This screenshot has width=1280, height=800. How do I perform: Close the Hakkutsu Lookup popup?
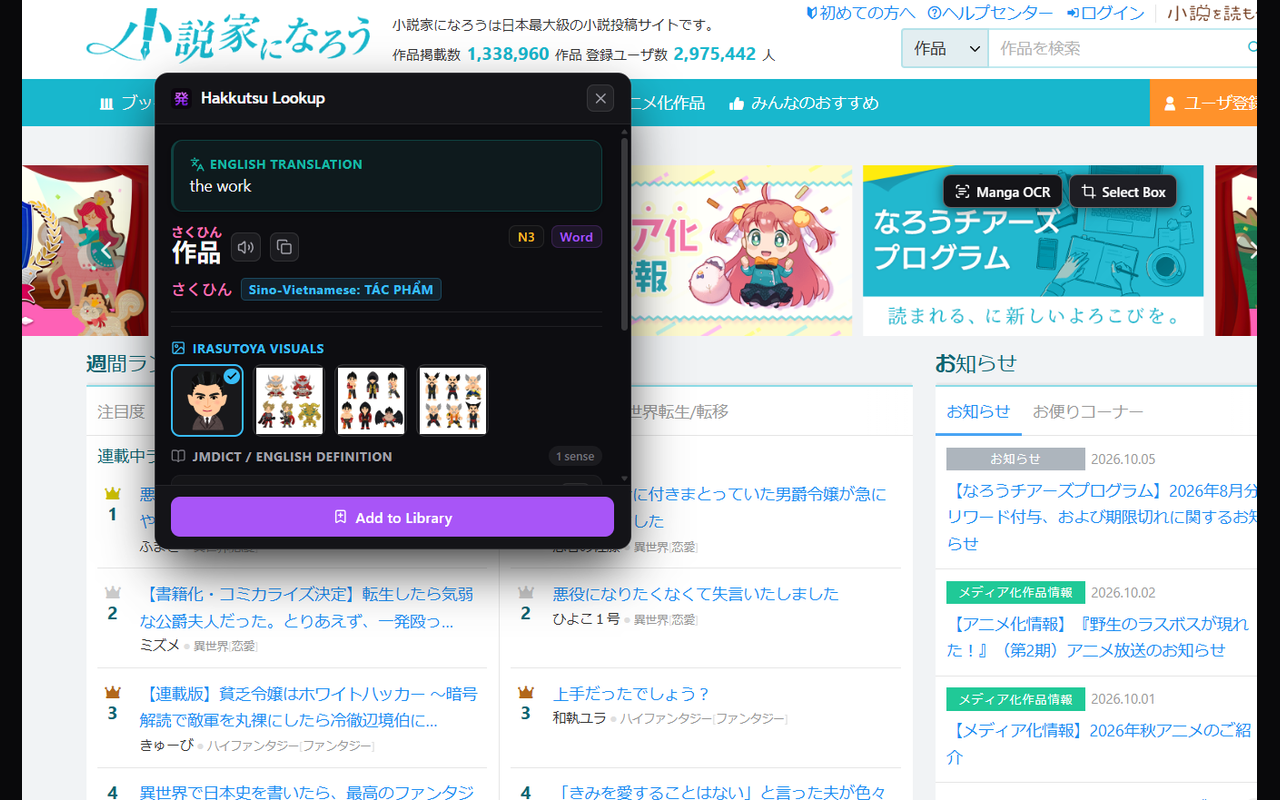pyautogui.click(x=600, y=98)
